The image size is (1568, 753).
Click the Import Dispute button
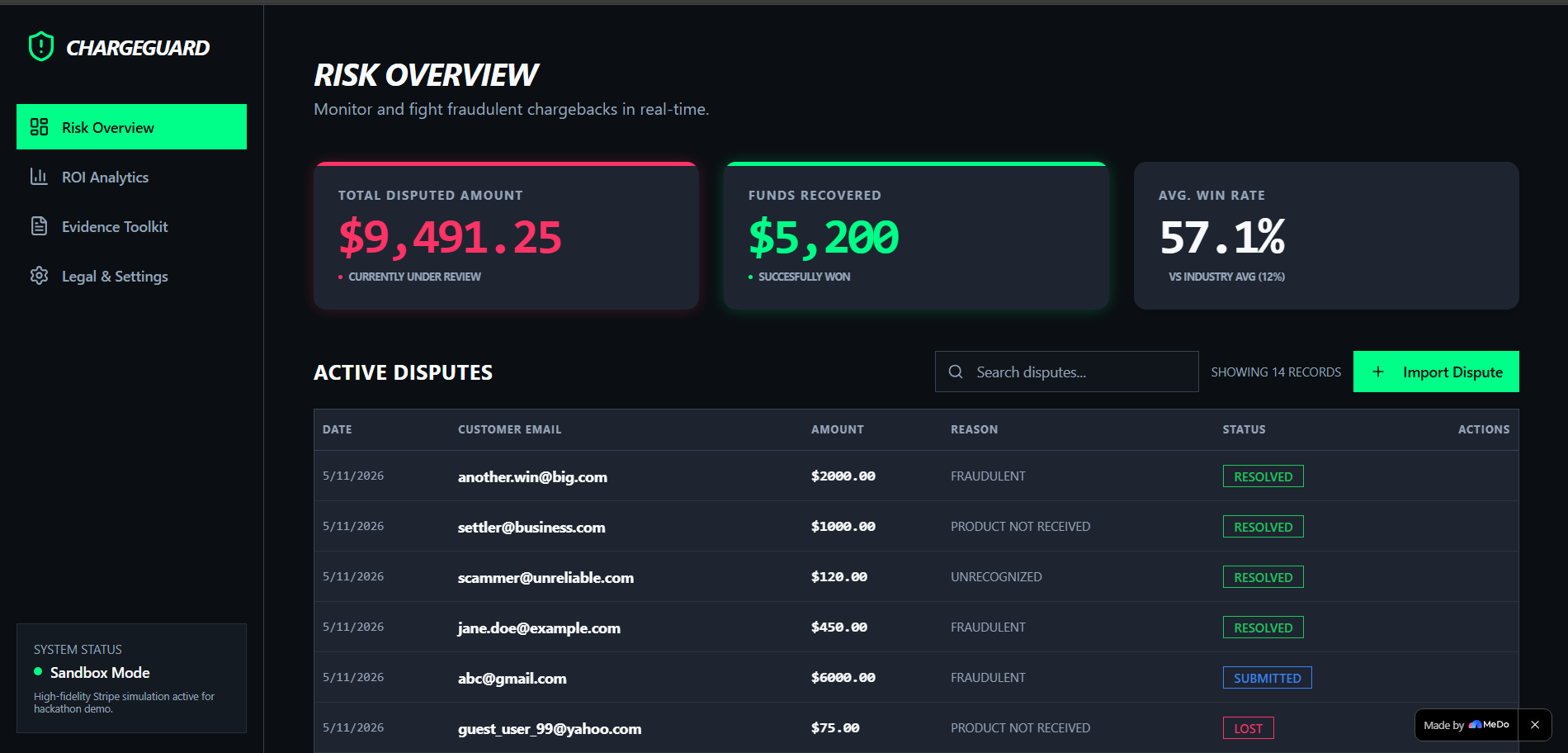coord(1436,372)
